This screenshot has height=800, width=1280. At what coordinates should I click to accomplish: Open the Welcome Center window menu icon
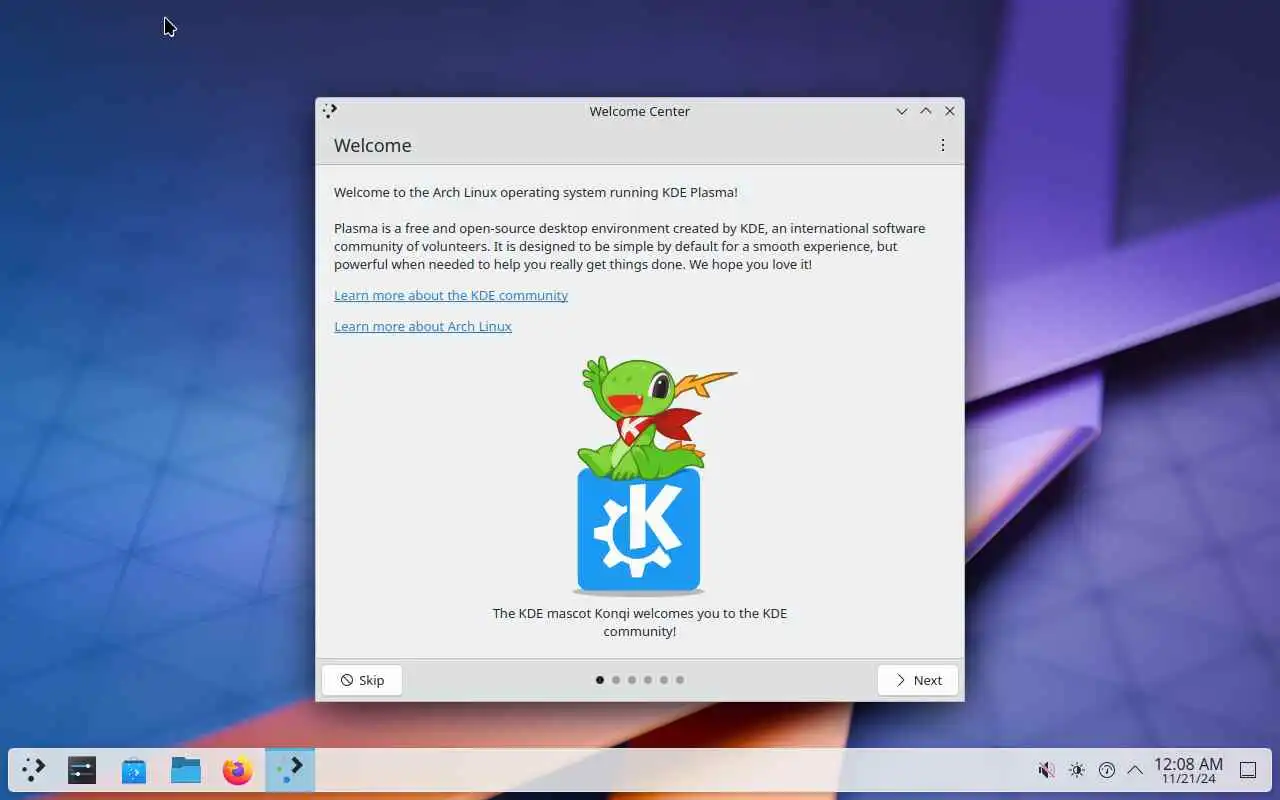coord(330,111)
